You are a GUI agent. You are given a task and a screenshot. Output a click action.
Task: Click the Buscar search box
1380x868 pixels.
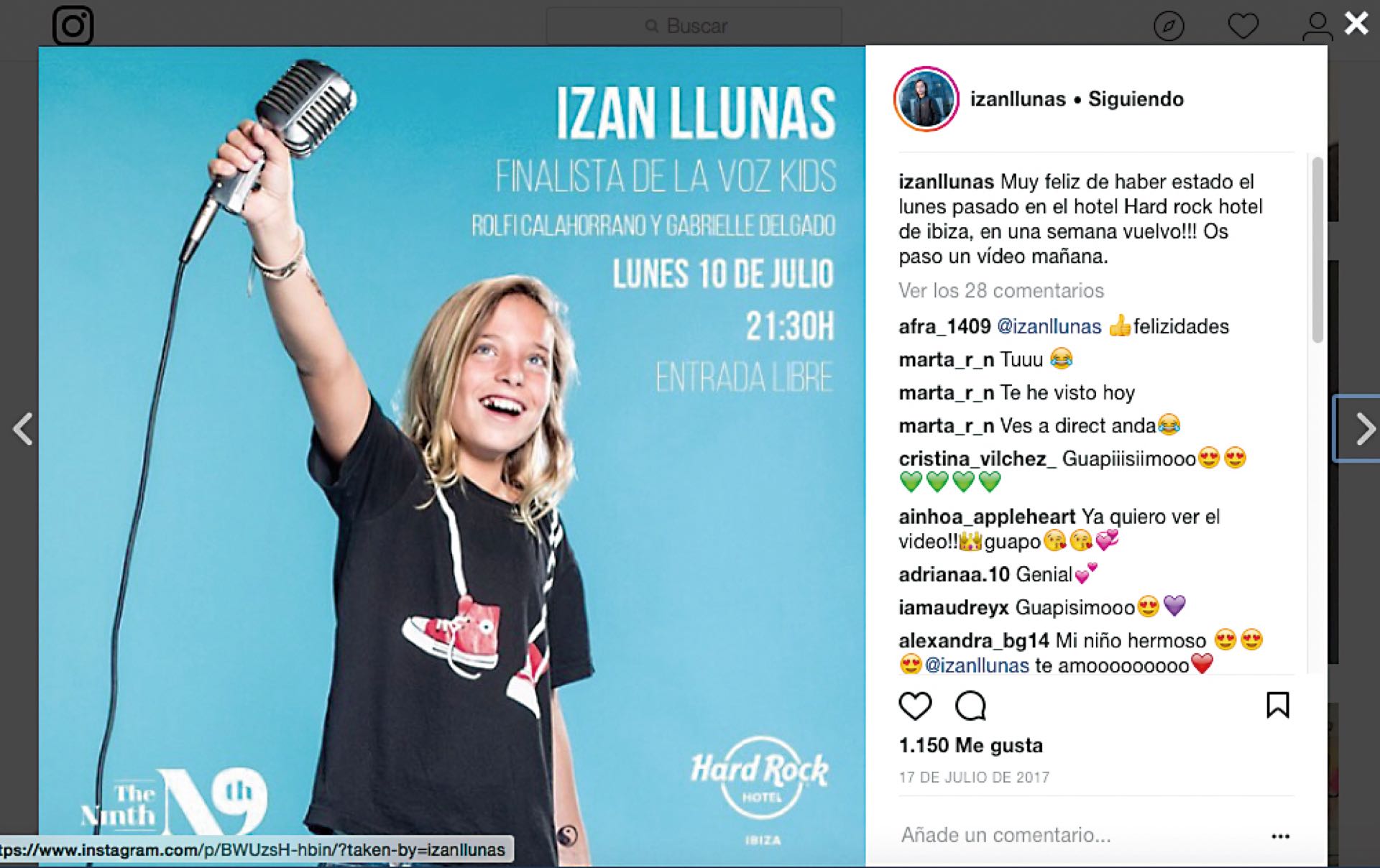(x=694, y=27)
